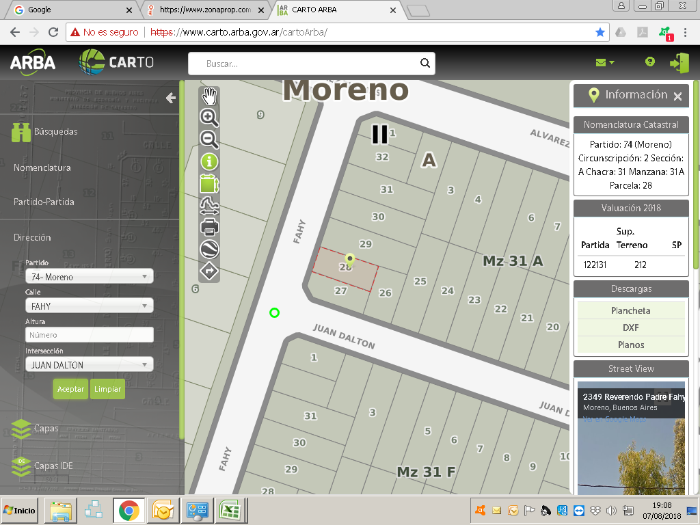700x525 pixels.
Task: Click the zoom out magnifier tool
Action: [209, 139]
